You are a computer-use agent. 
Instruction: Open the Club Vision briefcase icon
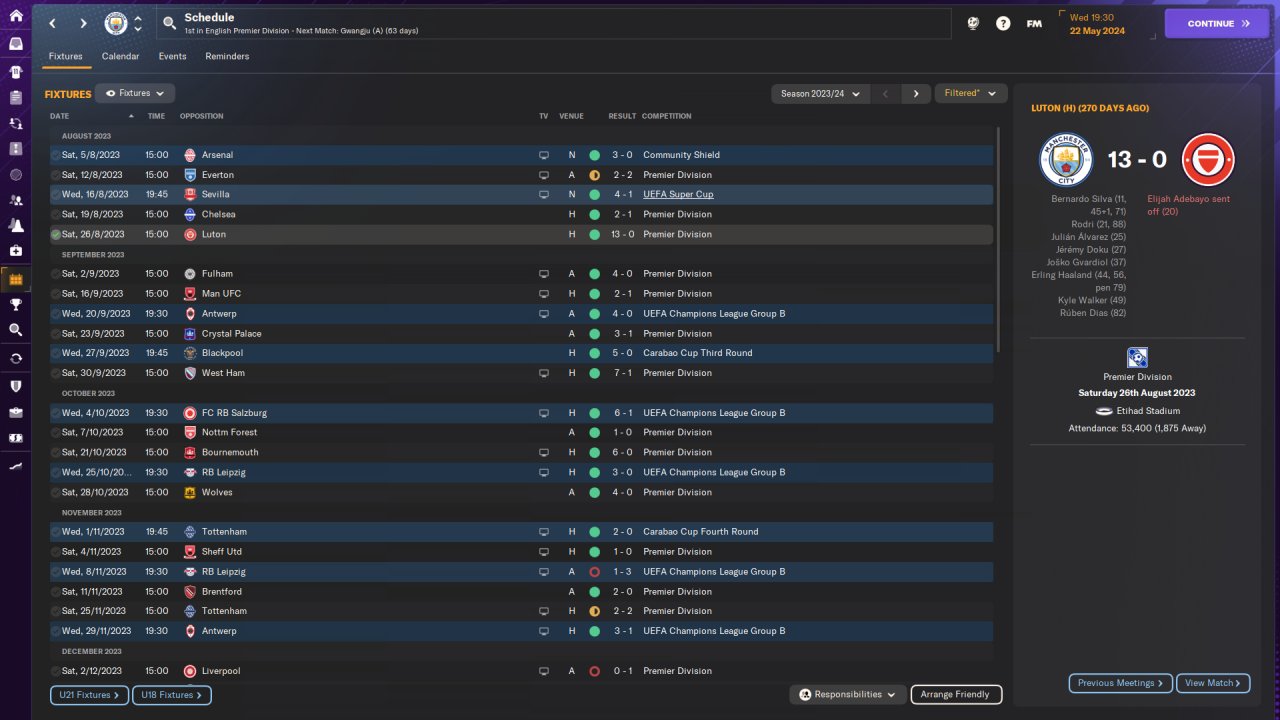(x=15, y=412)
